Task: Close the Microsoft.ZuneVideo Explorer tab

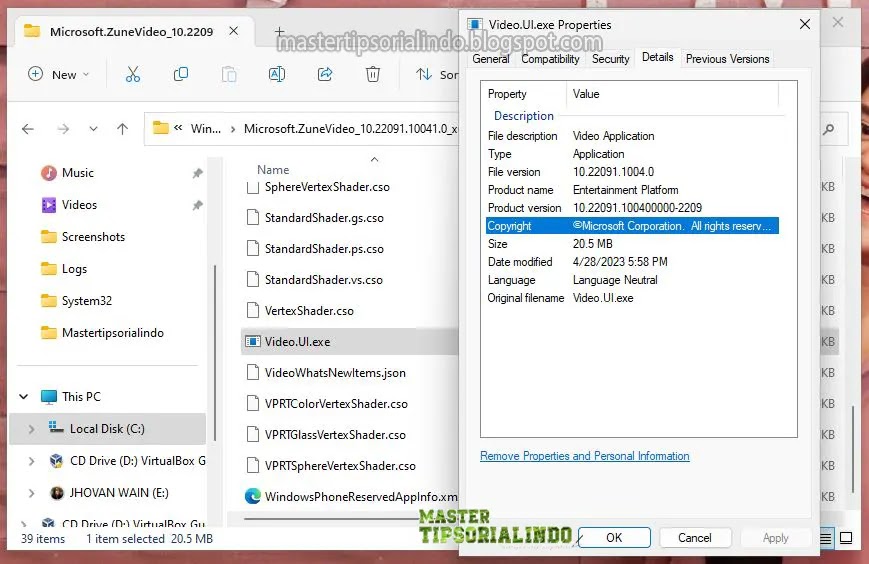Action: point(234,31)
